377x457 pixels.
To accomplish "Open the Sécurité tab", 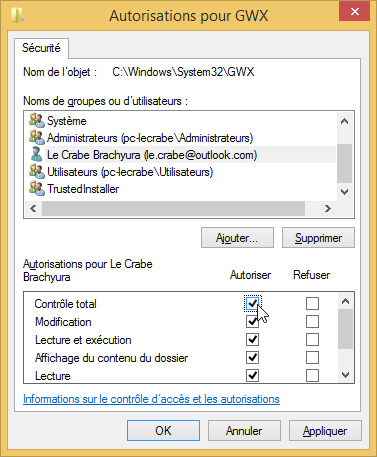I will coord(41,48).
